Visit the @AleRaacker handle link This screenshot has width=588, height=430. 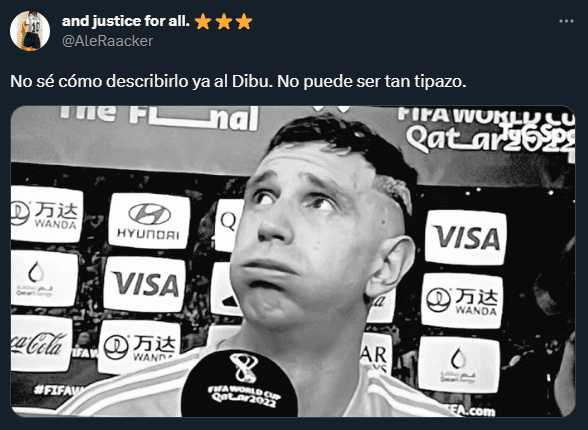pos(107,41)
